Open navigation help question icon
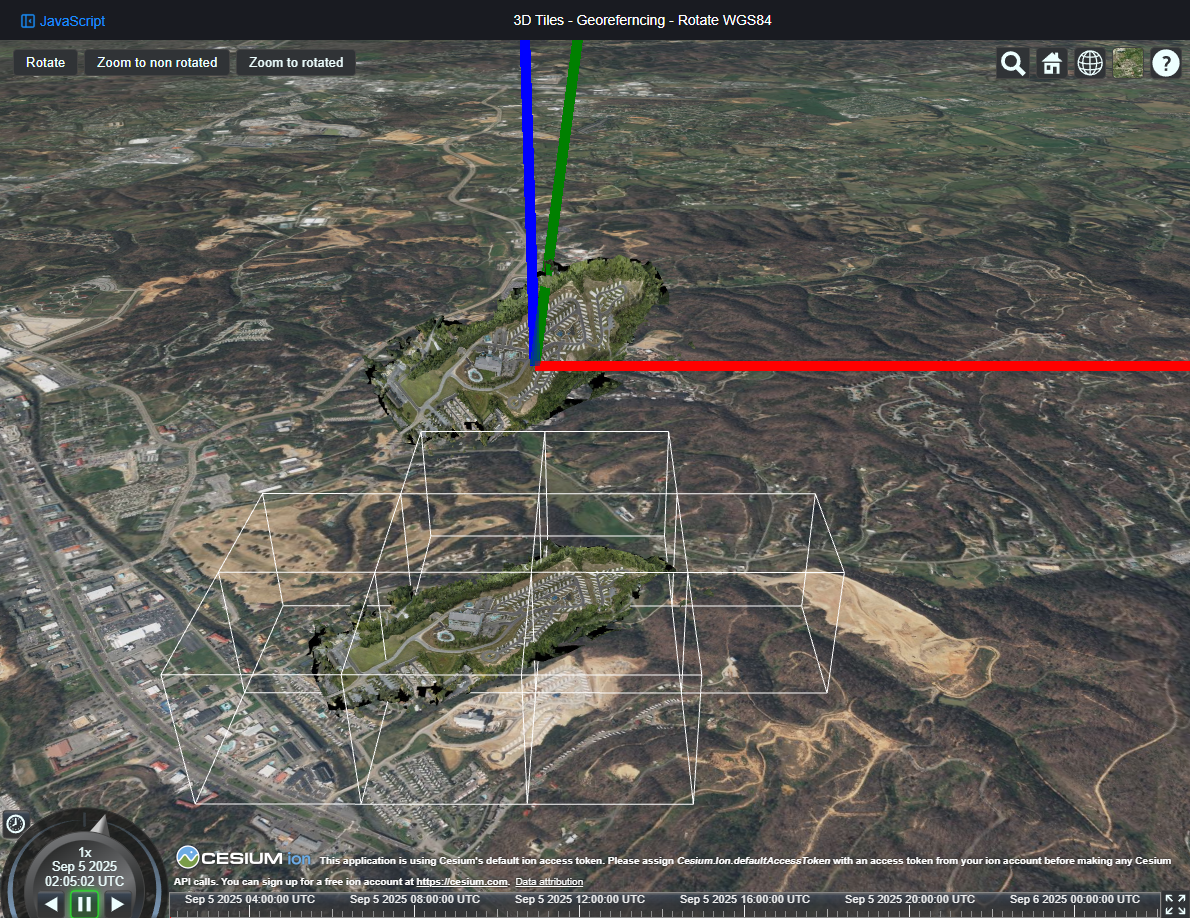The width and height of the screenshot is (1190, 918). pyautogui.click(x=1166, y=63)
